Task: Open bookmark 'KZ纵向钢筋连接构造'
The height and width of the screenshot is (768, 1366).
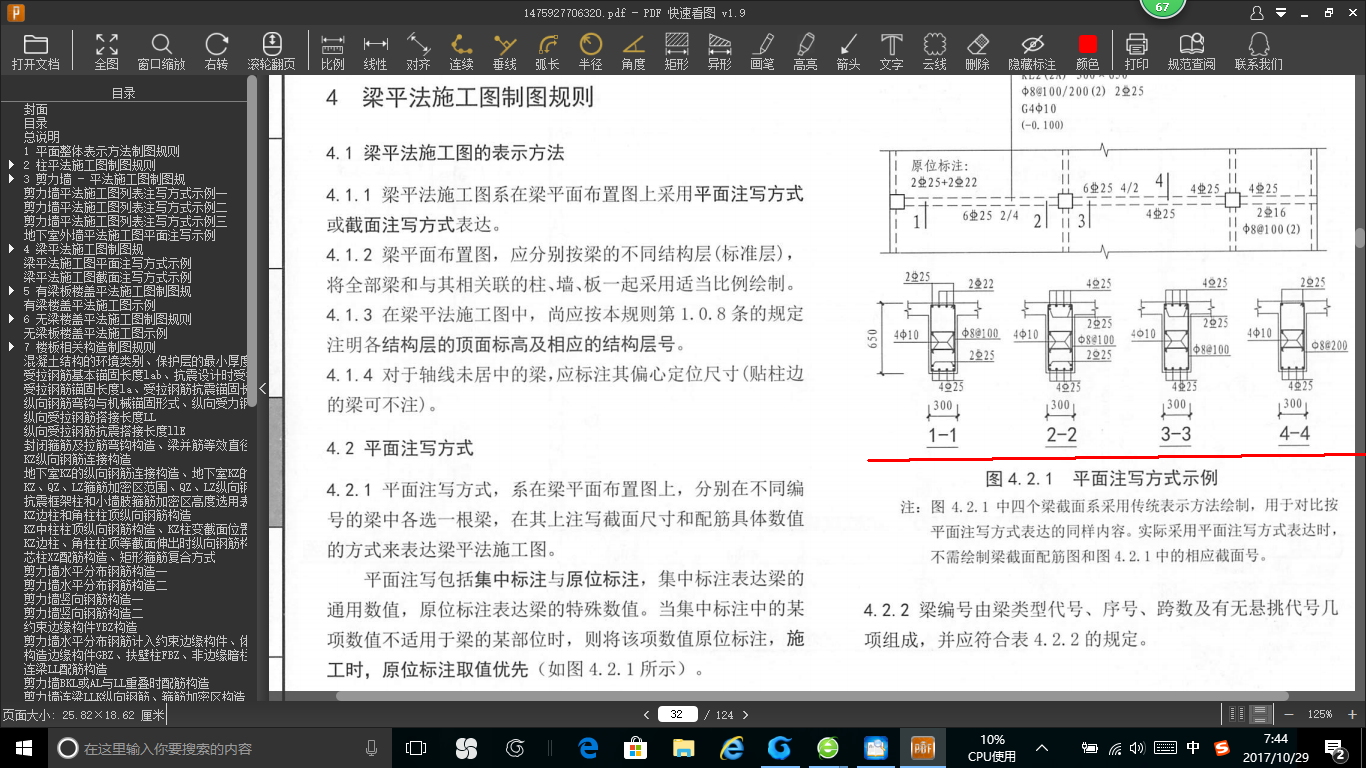Action: pyautogui.click(x=77, y=459)
